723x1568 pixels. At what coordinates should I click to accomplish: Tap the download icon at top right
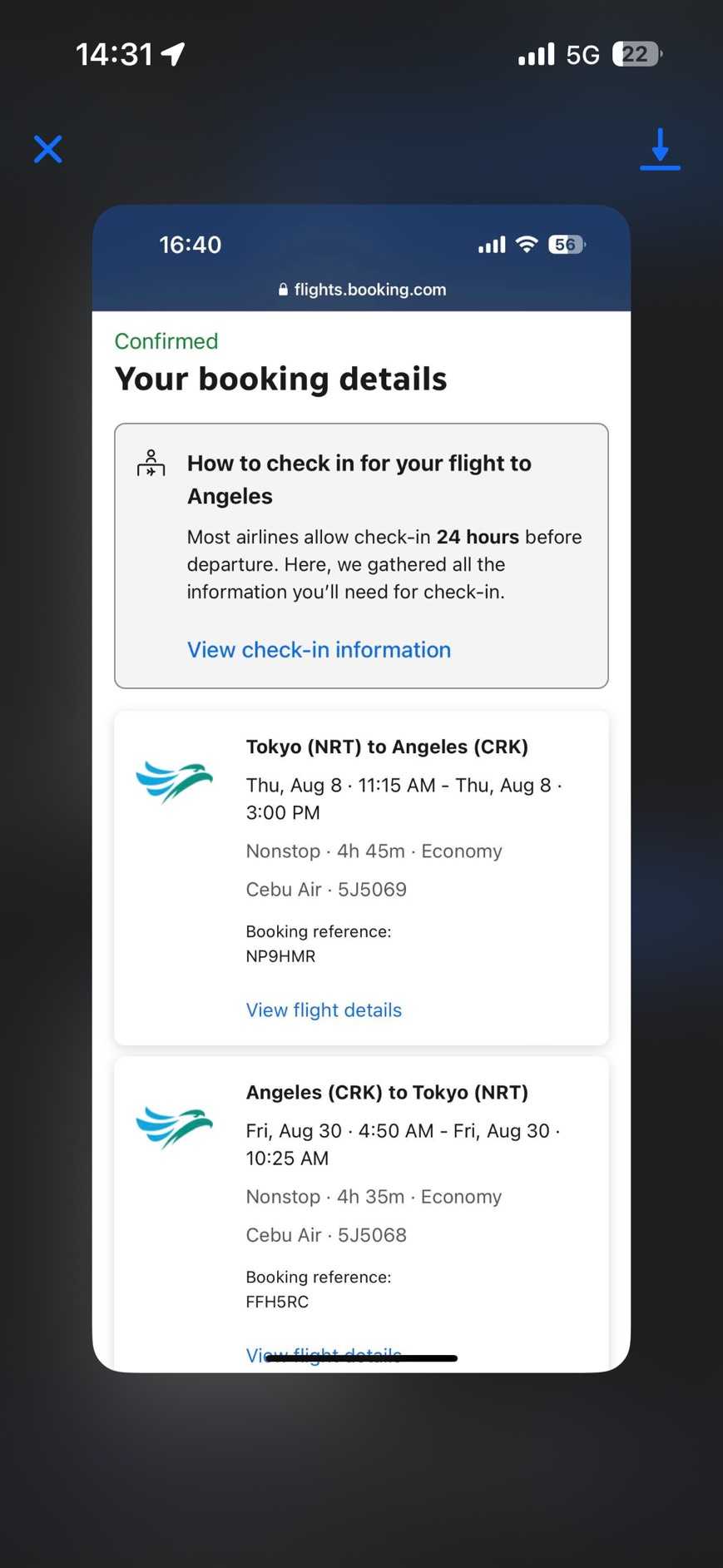[660, 149]
